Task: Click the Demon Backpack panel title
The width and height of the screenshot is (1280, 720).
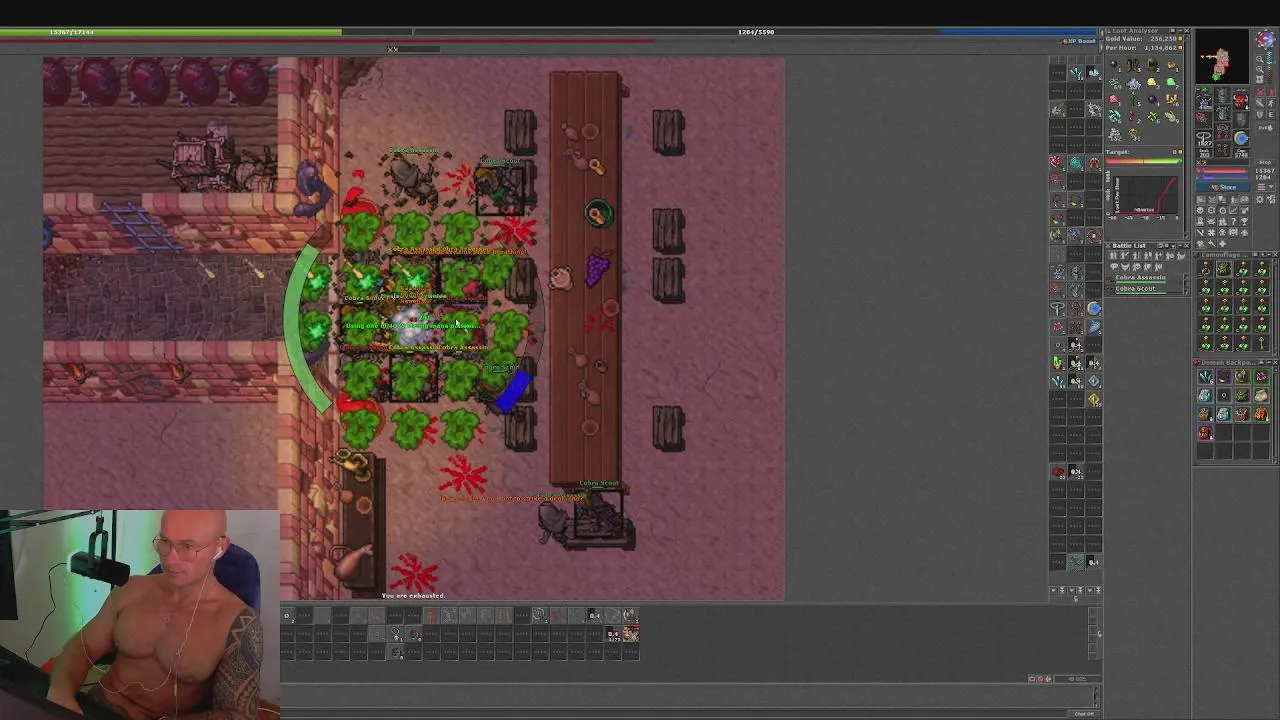Action: pyautogui.click(x=1228, y=363)
